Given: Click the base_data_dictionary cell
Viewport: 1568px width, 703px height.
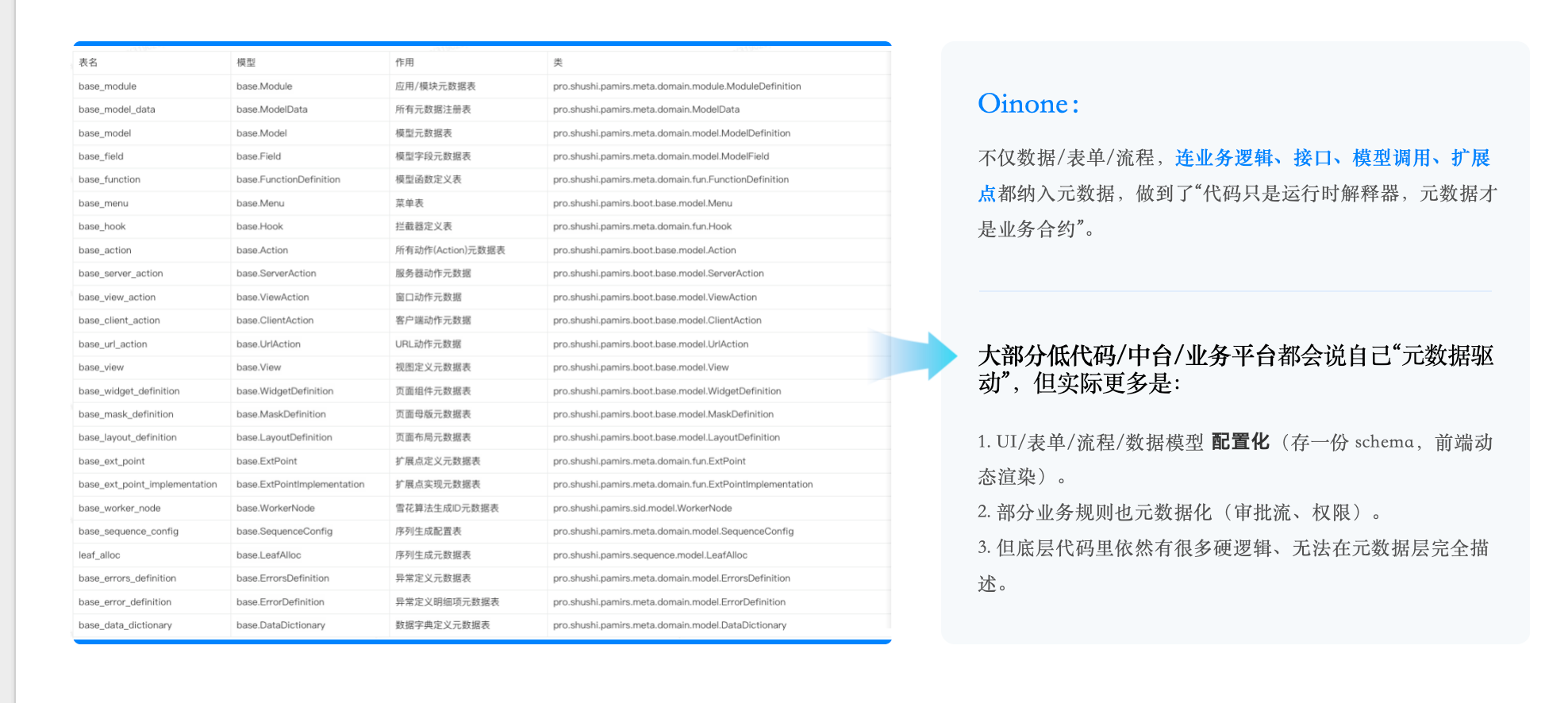Looking at the screenshot, I should click(x=125, y=625).
